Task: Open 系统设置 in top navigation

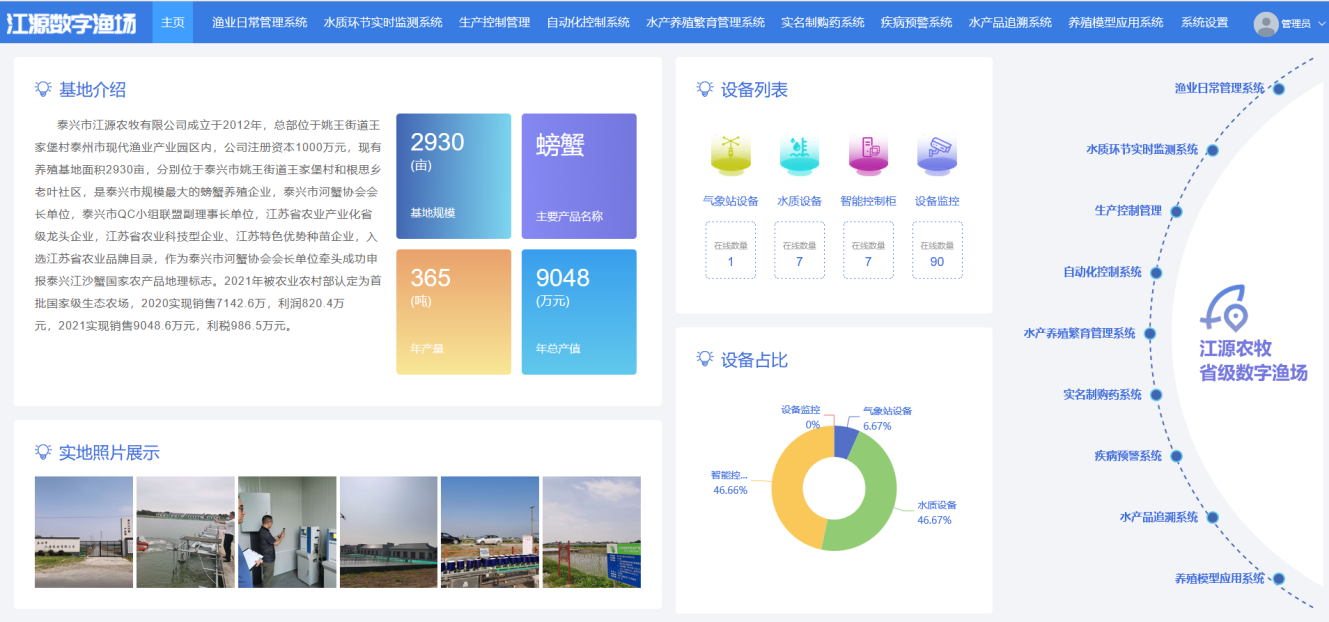Action: (x=1205, y=22)
